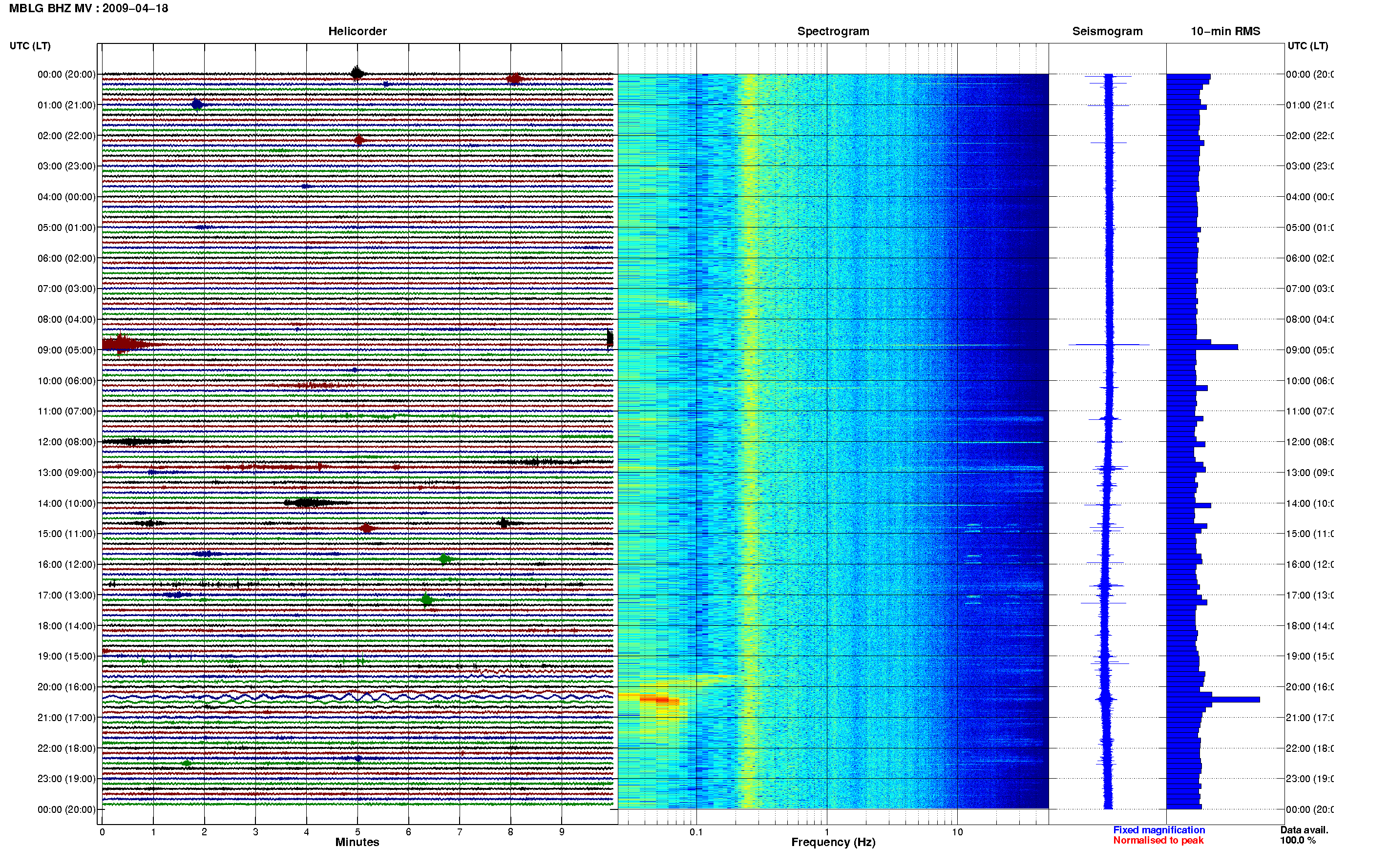Click the left '17:00 (13:00)' time label
The width and height of the screenshot is (1389, 868).
[x=66, y=595]
